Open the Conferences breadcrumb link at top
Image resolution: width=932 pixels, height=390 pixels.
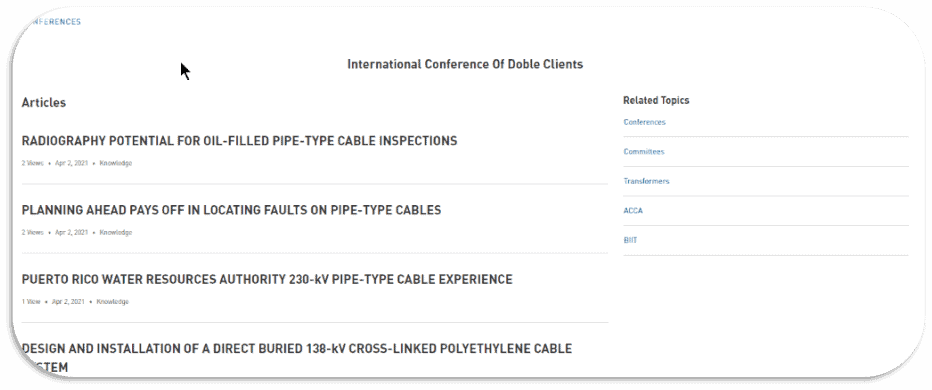point(53,22)
